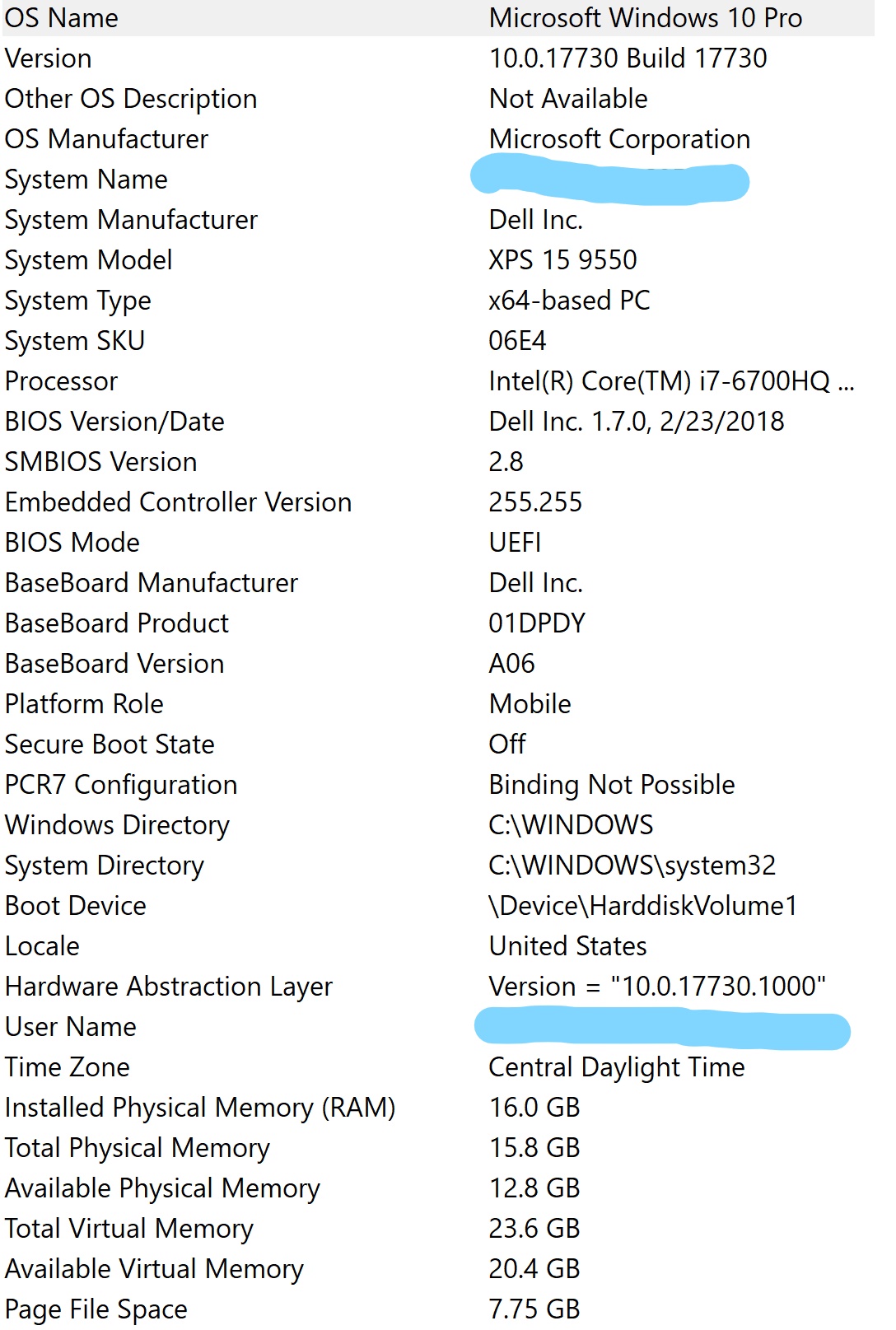Click the XPS 15 9550 value

pos(562,260)
